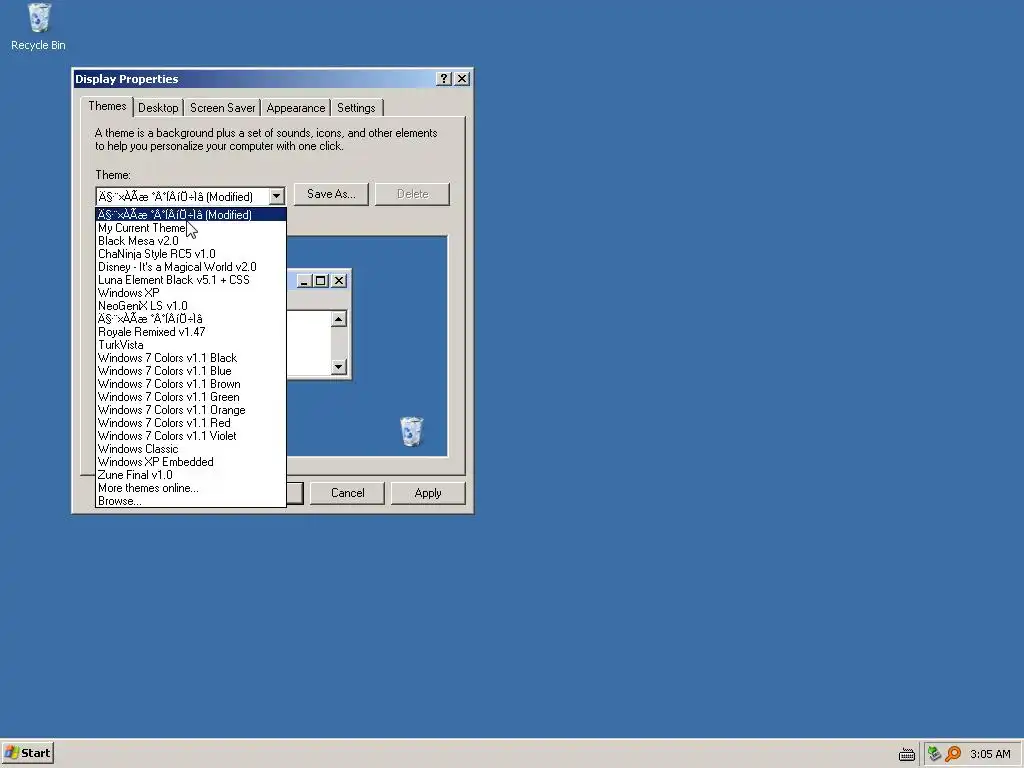Click the Apply button
1024x768 pixels.
click(428, 493)
